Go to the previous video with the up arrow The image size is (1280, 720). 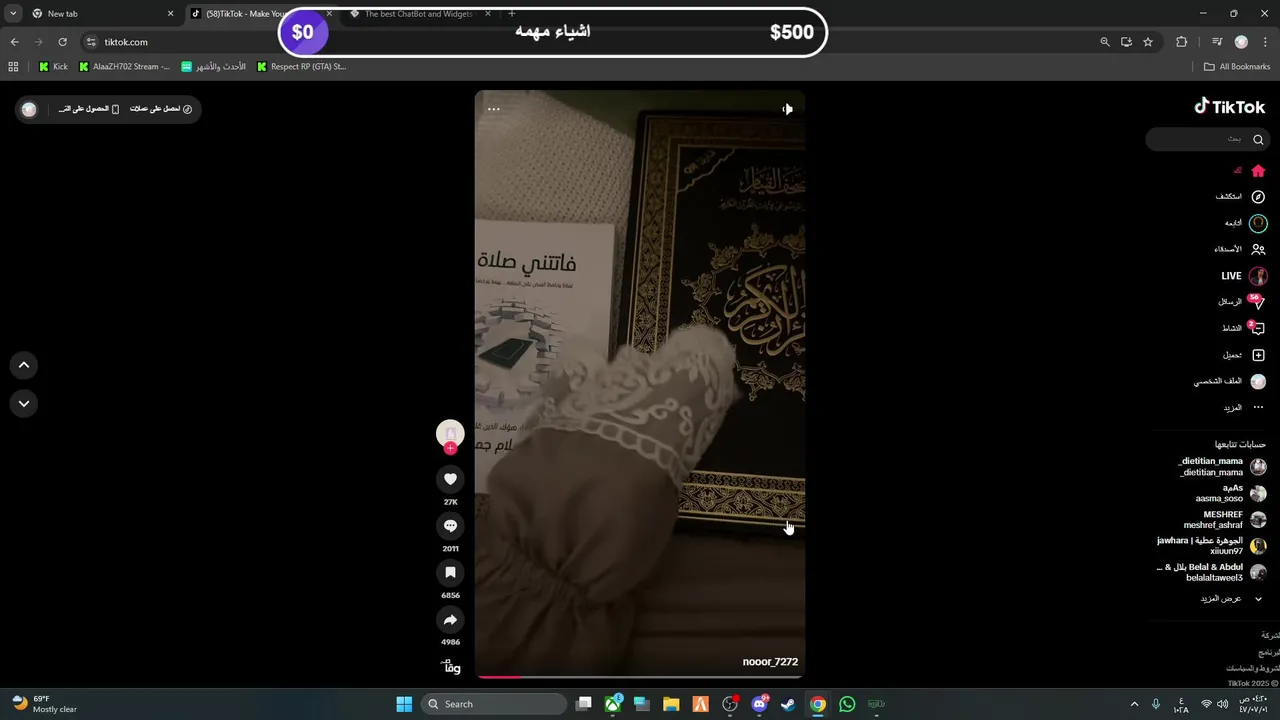(24, 366)
